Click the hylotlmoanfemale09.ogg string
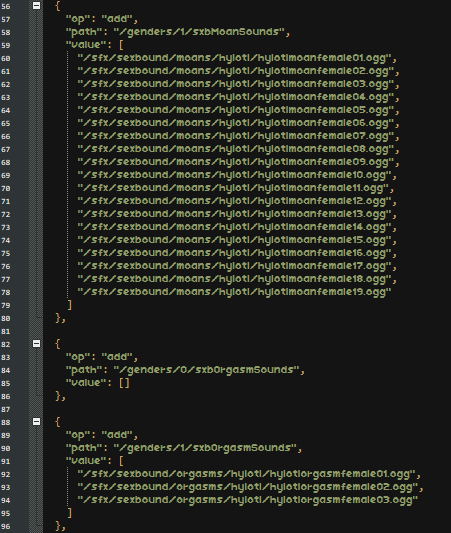451x533 pixels. point(236,162)
